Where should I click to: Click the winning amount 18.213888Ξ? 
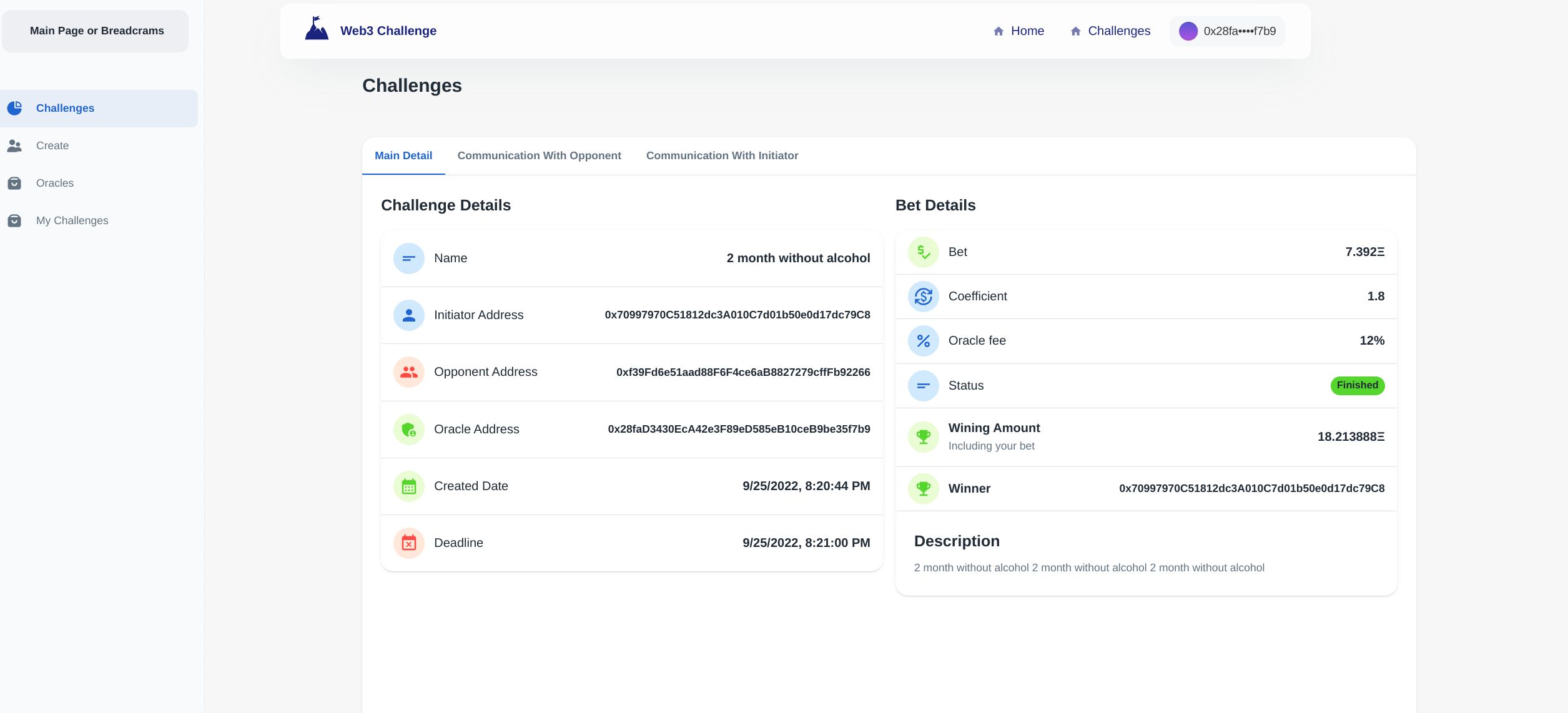[x=1351, y=436]
